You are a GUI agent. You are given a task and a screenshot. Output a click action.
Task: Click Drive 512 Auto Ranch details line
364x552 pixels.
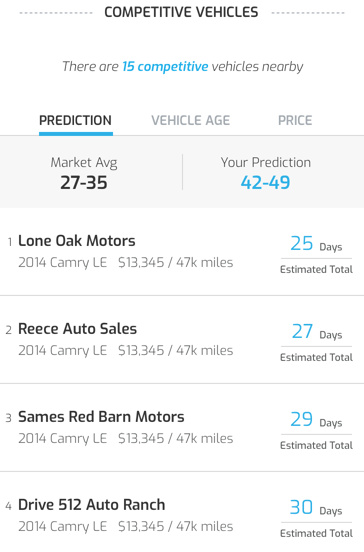126,527
